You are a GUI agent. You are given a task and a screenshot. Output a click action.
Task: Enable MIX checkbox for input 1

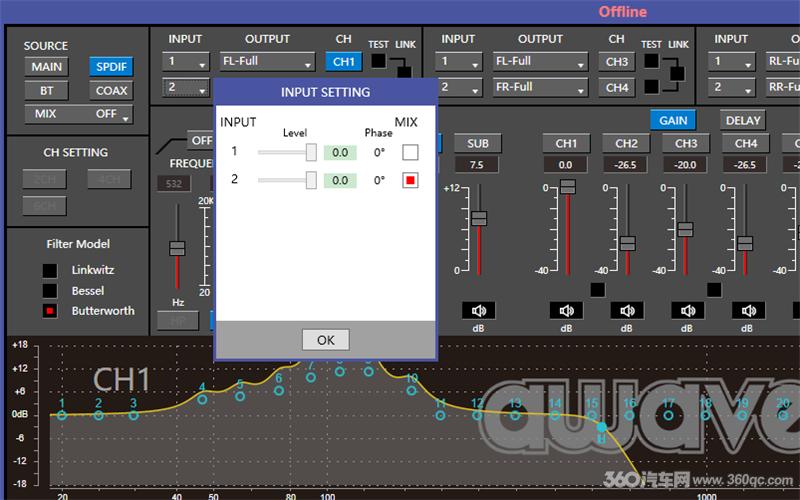(410, 152)
